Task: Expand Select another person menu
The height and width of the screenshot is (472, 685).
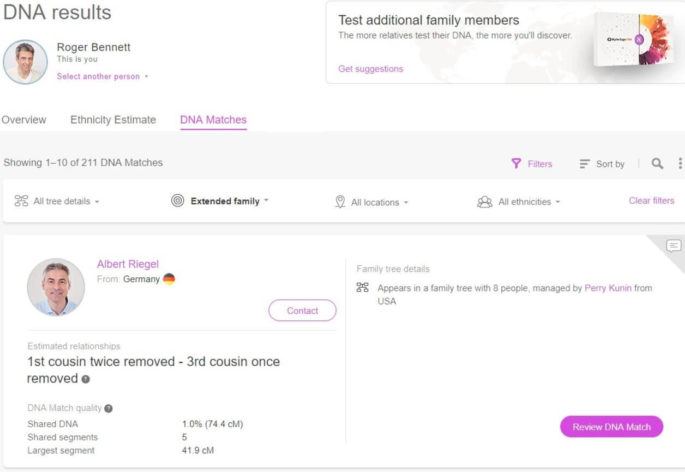Action: click(103, 76)
